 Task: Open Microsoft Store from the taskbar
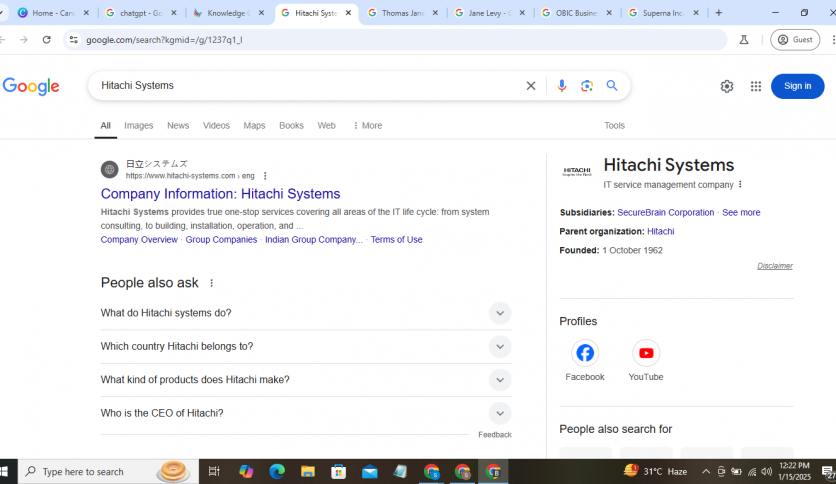pyautogui.click(x=339, y=471)
